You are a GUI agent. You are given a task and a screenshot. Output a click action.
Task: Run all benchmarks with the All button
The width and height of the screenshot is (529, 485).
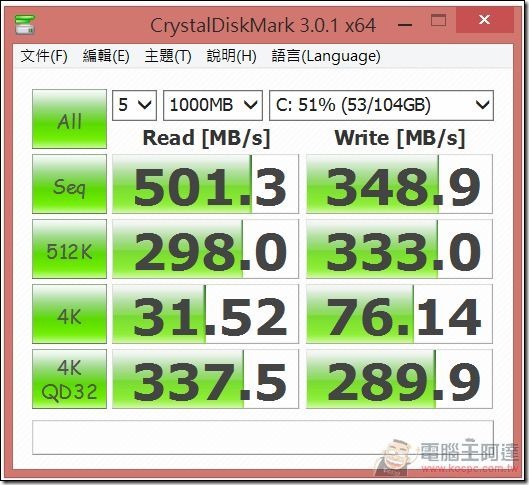coord(69,119)
